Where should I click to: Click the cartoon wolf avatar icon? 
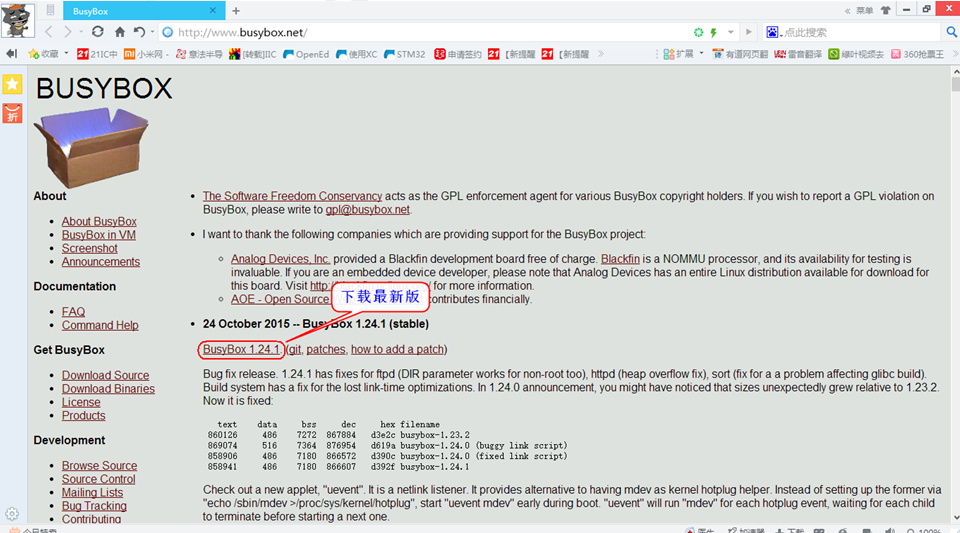[17, 20]
